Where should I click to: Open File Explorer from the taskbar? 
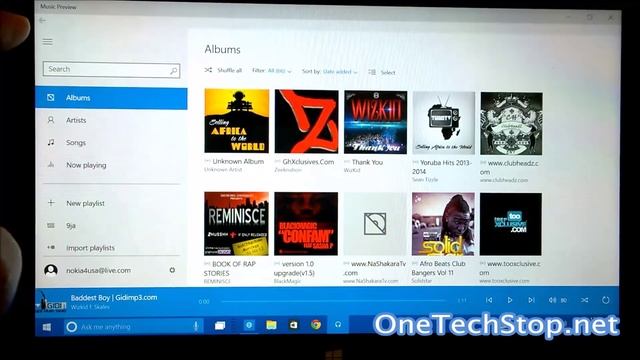tap(271, 325)
